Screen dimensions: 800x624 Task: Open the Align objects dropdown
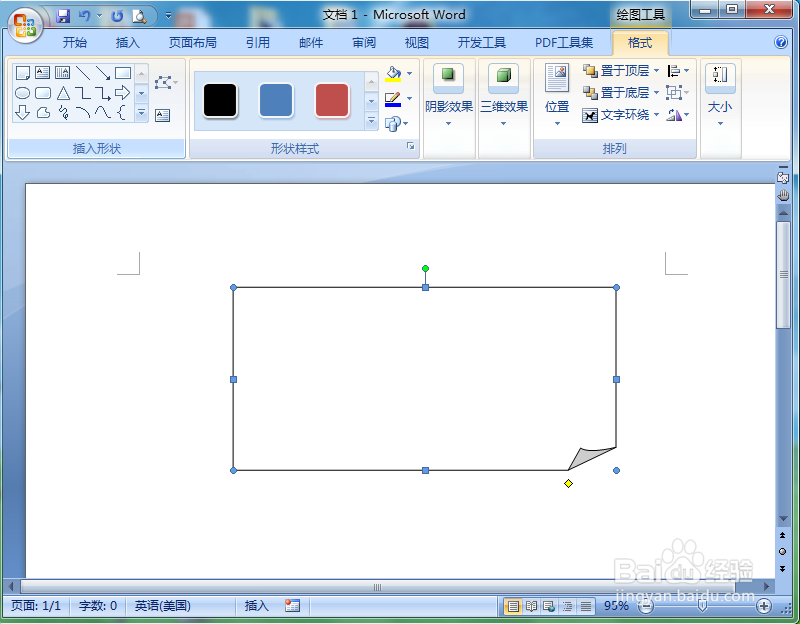[678, 70]
